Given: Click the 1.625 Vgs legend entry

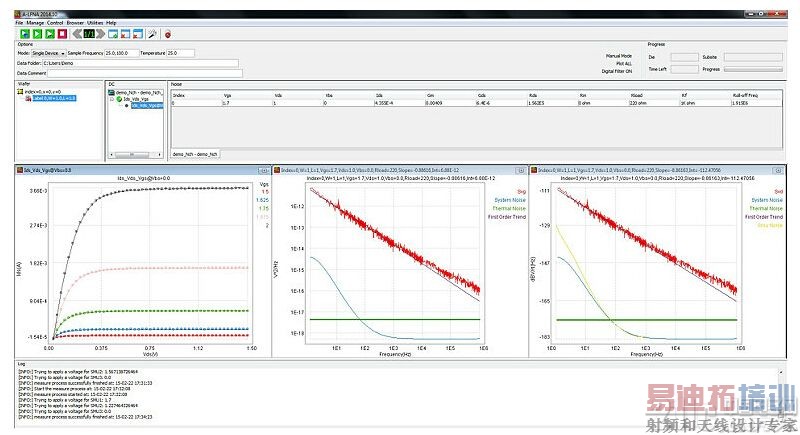Looking at the screenshot, I should pyautogui.click(x=262, y=200).
